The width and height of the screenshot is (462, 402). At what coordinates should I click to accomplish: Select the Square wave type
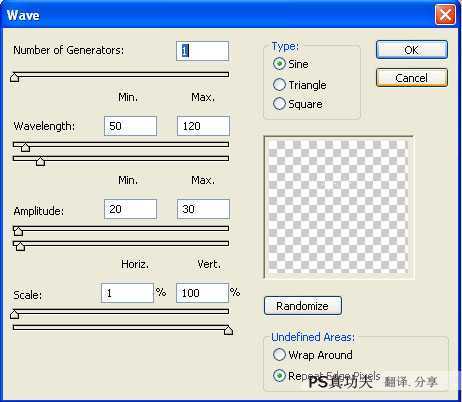(297, 104)
